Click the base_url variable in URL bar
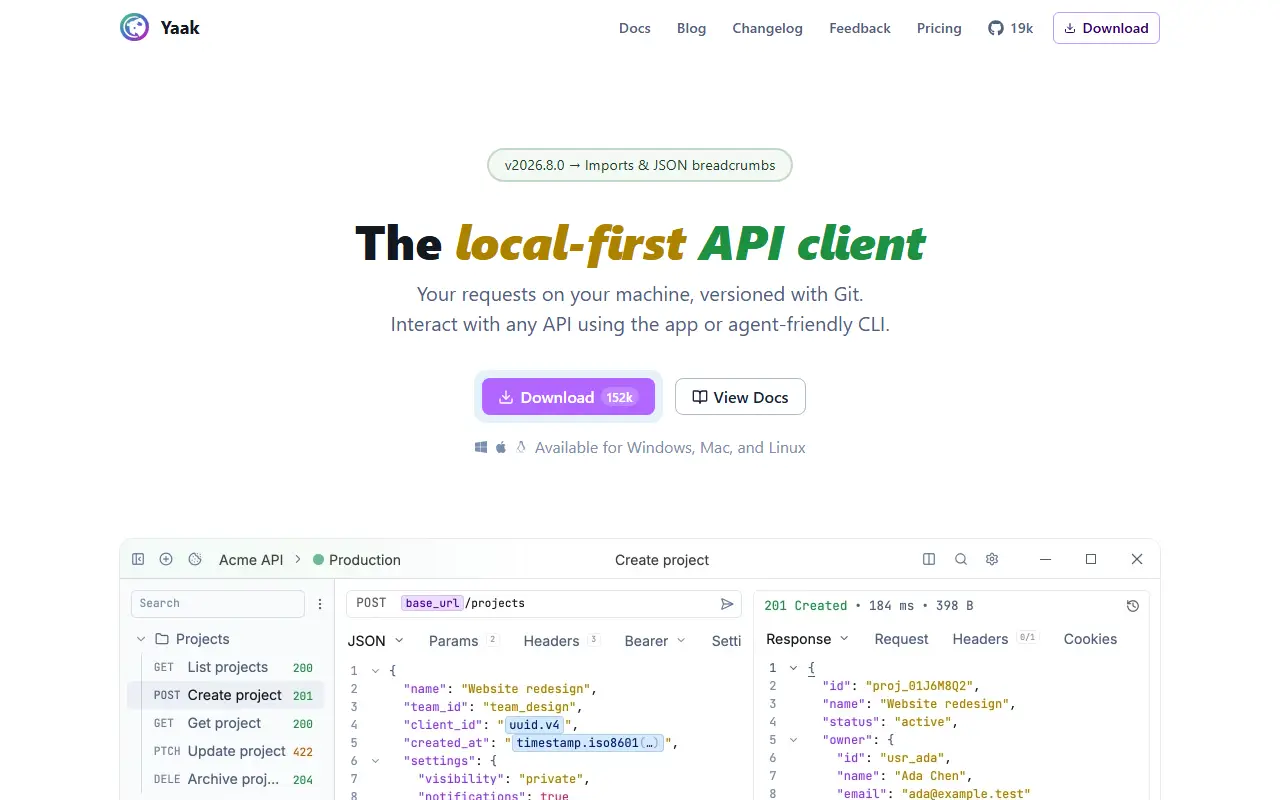The width and height of the screenshot is (1280, 800). [432, 603]
